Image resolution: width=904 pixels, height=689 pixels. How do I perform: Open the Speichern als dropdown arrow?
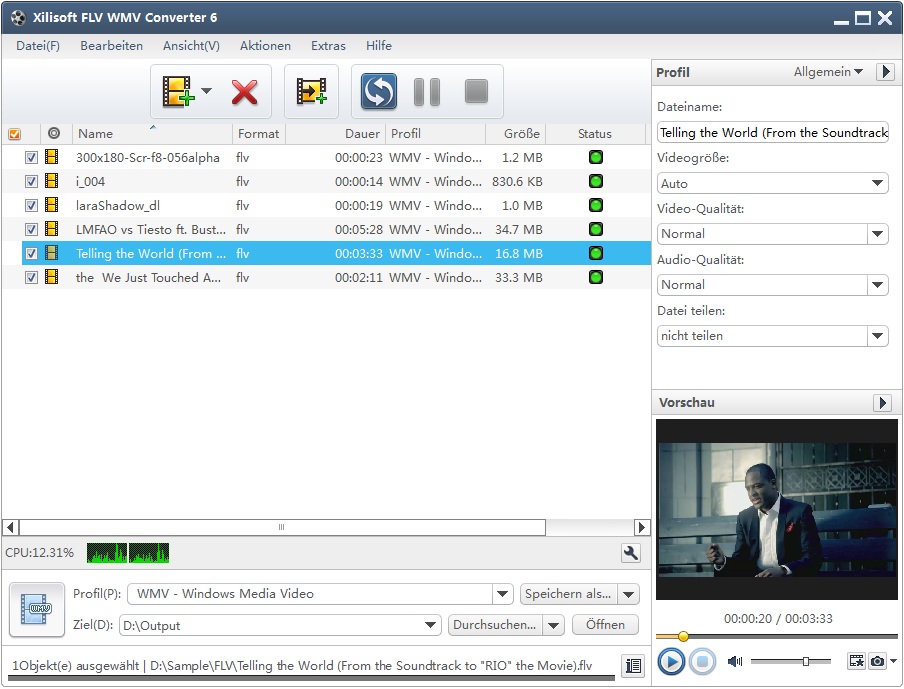point(628,594)
